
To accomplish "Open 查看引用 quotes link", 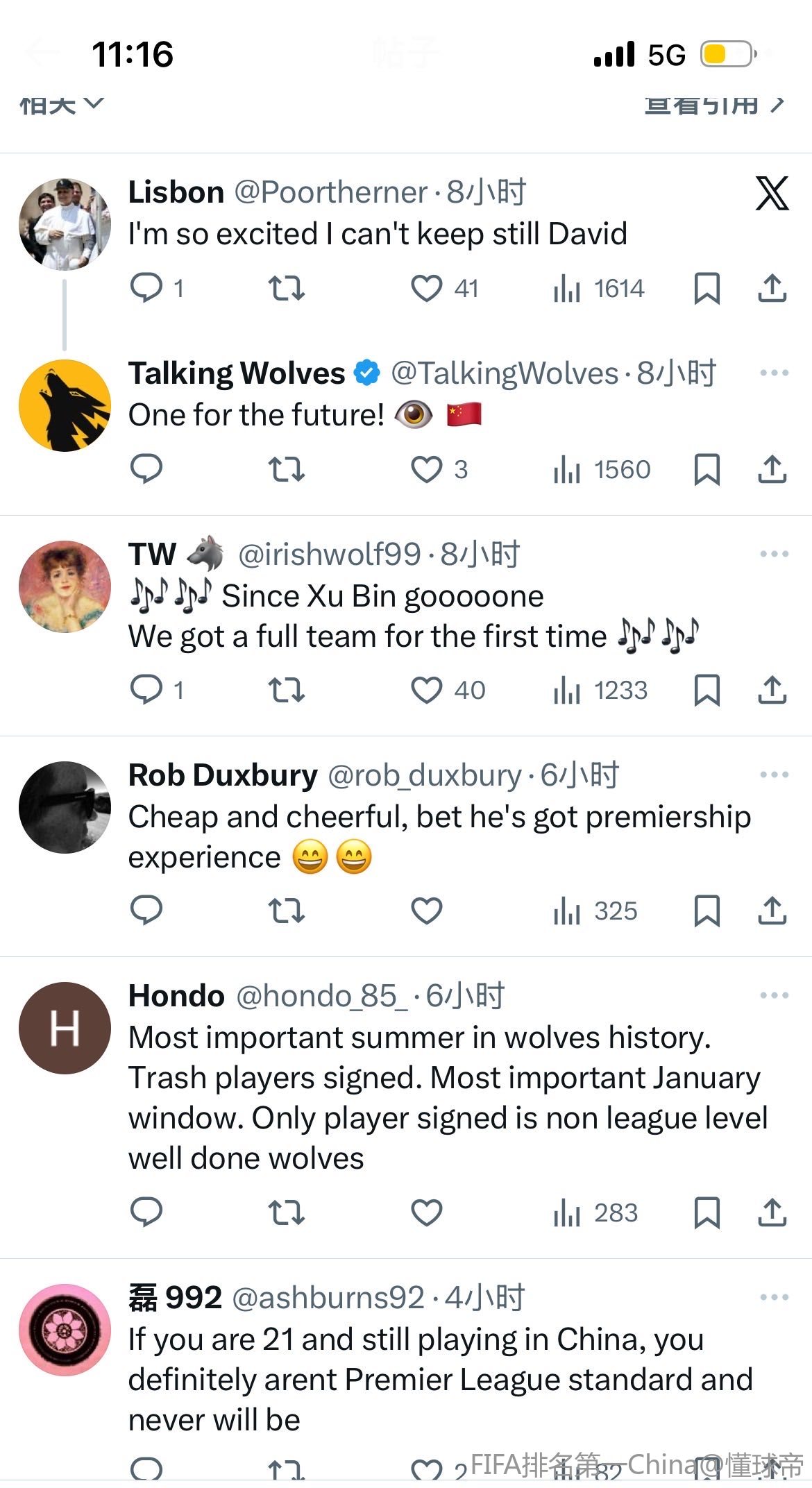I will click(x=715, y=104).
